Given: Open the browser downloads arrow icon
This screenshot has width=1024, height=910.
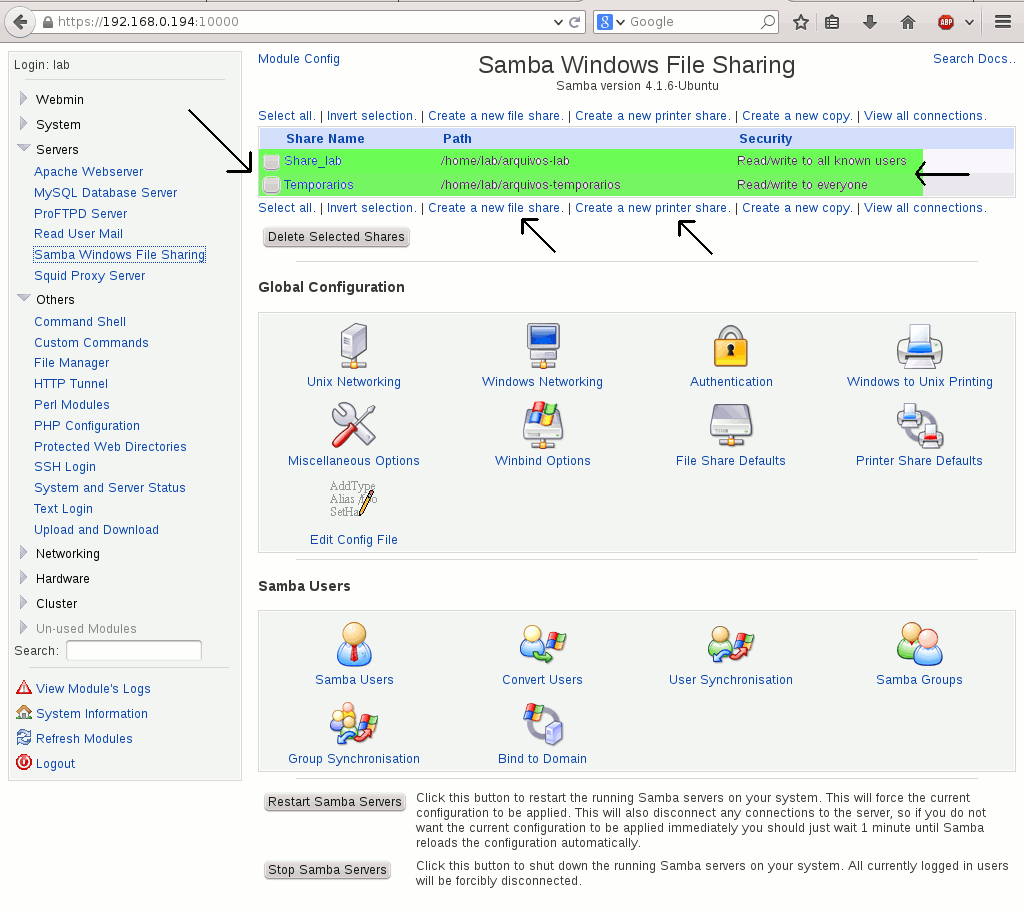Looking at the screenshot, I should (869, 22).
